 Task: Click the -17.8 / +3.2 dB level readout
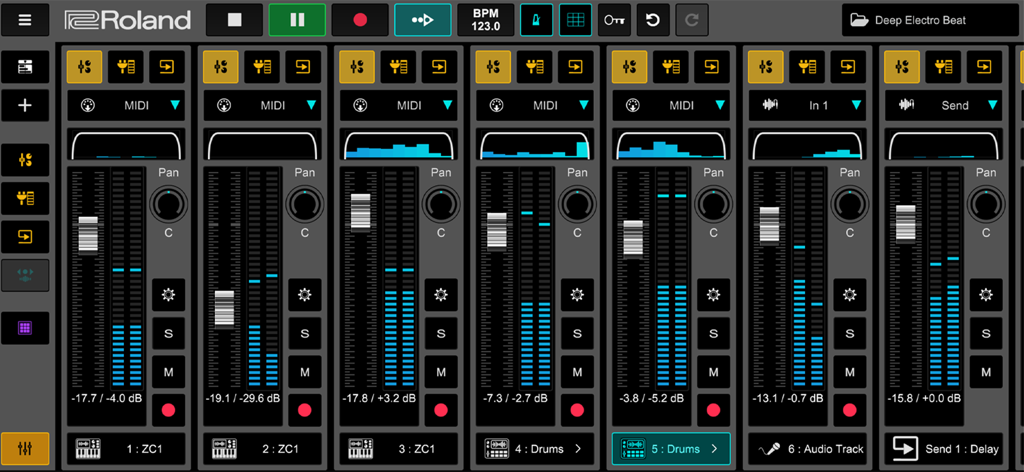[x=379, y=398]
